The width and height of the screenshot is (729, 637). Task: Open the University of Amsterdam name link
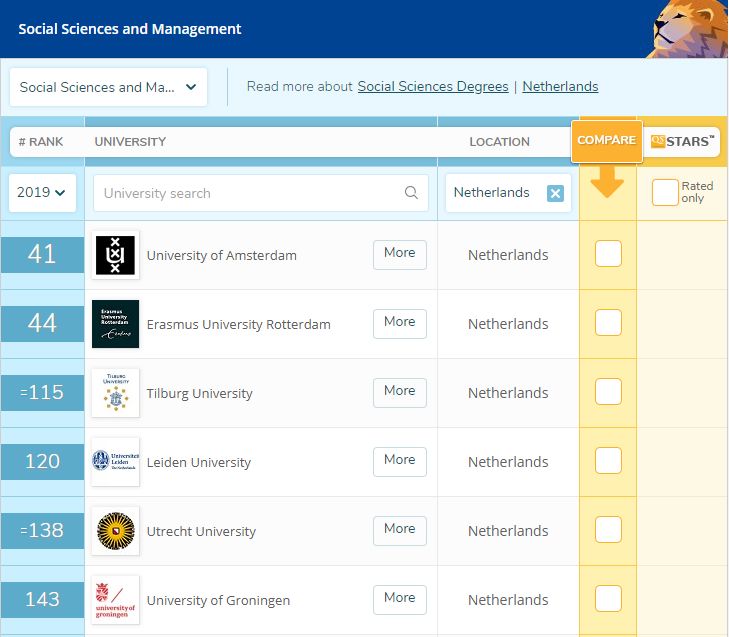222,255
